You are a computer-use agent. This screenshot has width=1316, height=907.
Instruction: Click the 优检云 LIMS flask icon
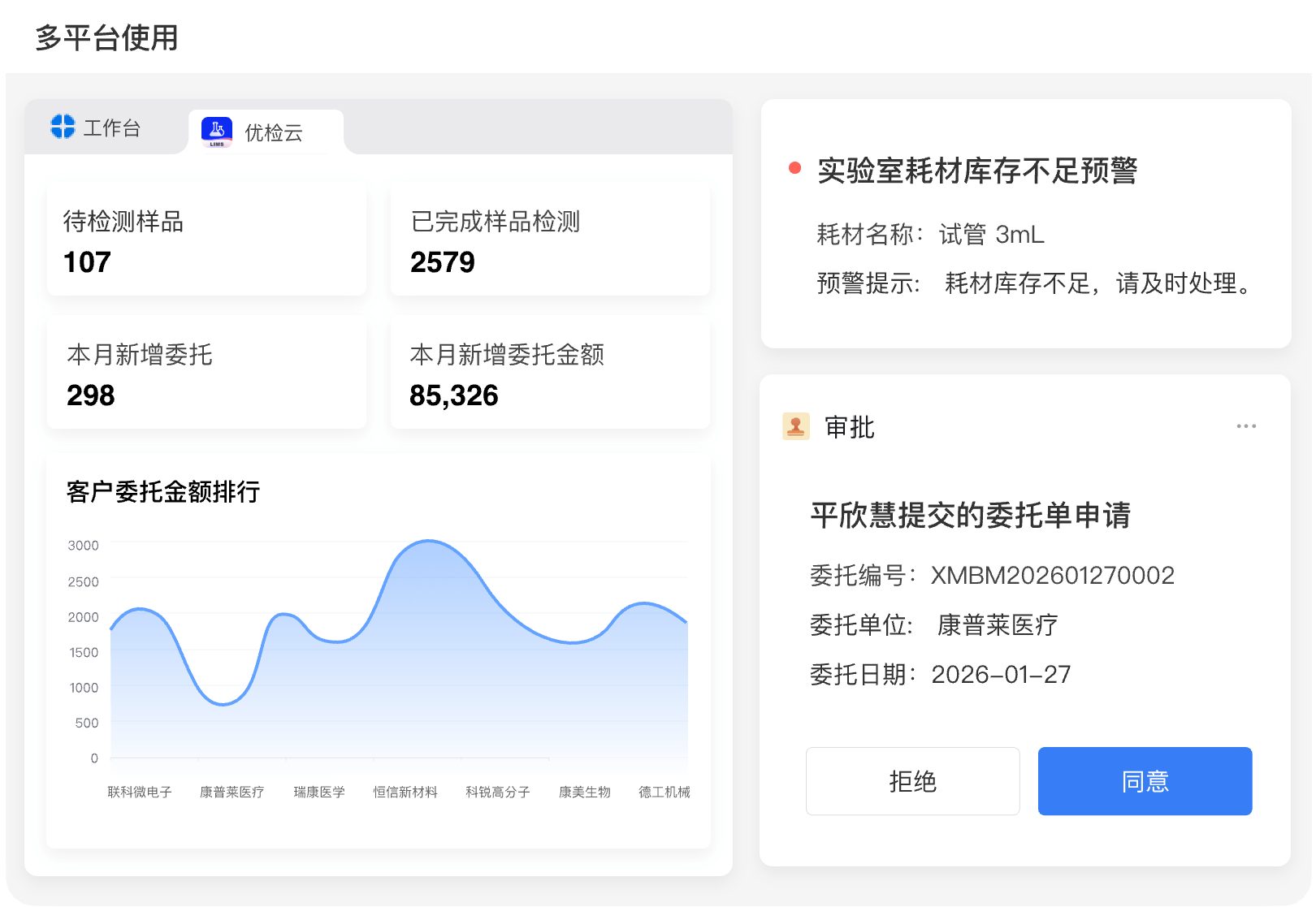click(x=217, y=132)
